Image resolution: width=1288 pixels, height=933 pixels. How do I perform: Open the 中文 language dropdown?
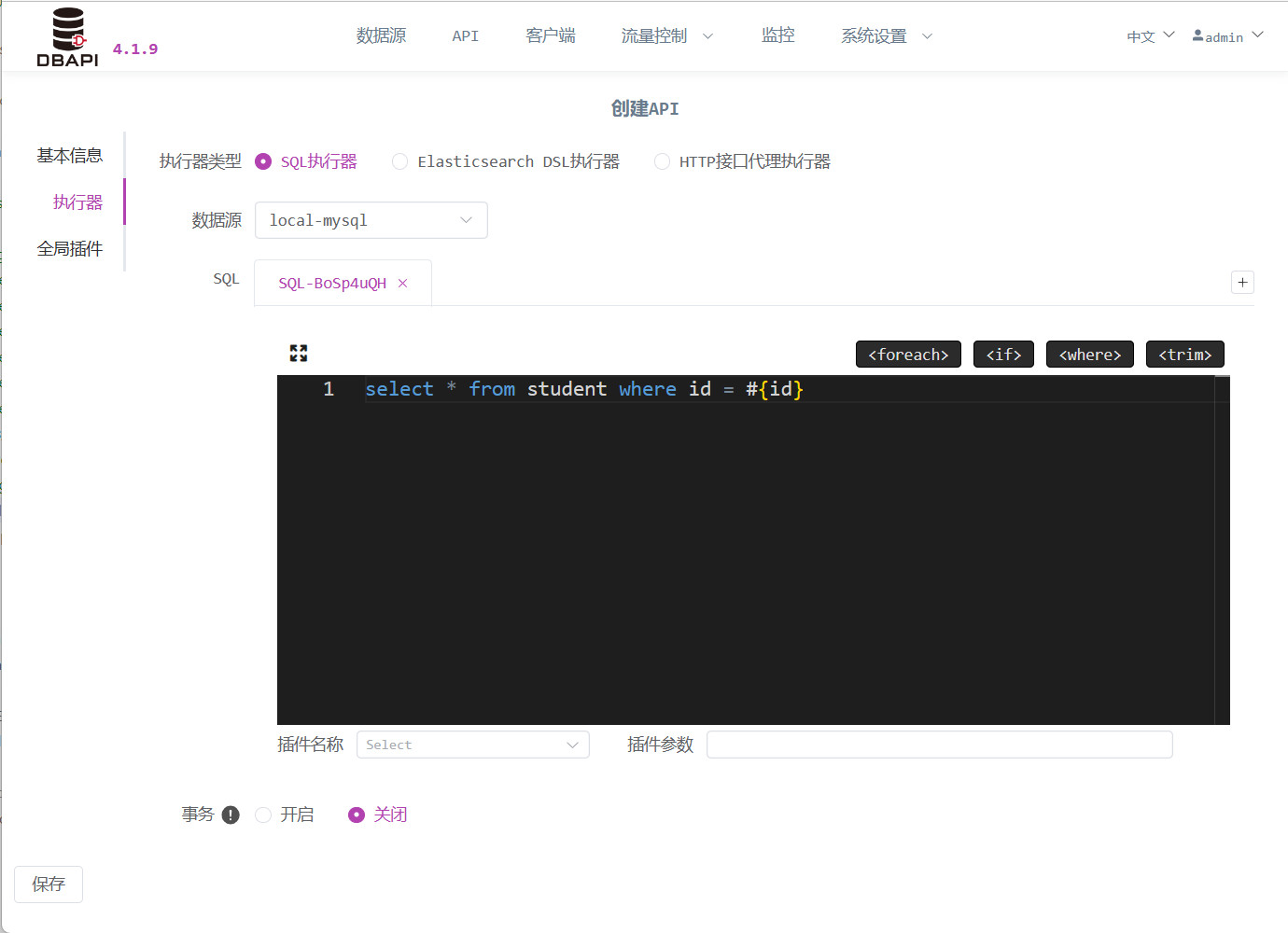tap(1150, 36)
